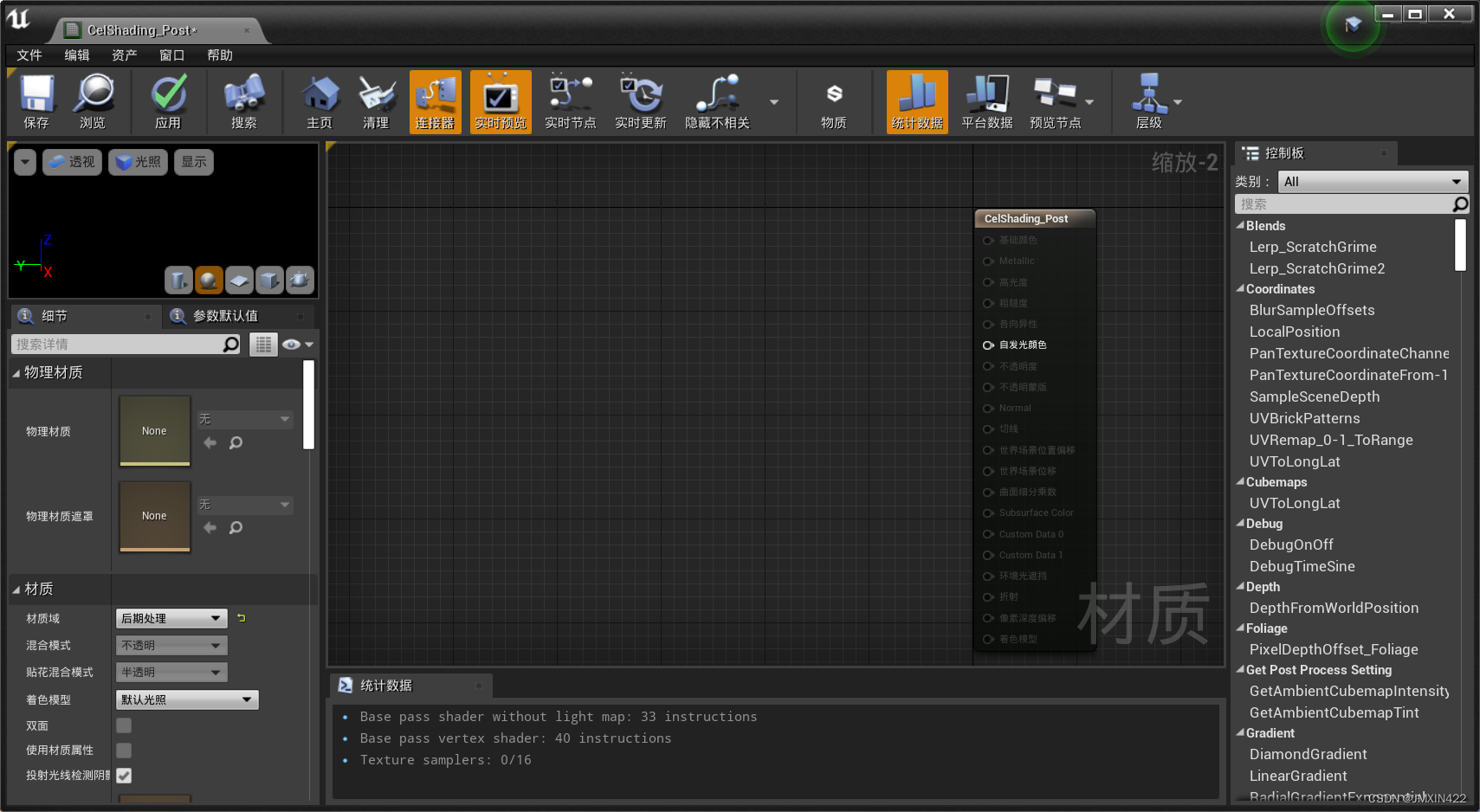1480x812 pixels.
Task: Click the 预览节点 preview nodes icon
Action: click(x=1055, y=101)
